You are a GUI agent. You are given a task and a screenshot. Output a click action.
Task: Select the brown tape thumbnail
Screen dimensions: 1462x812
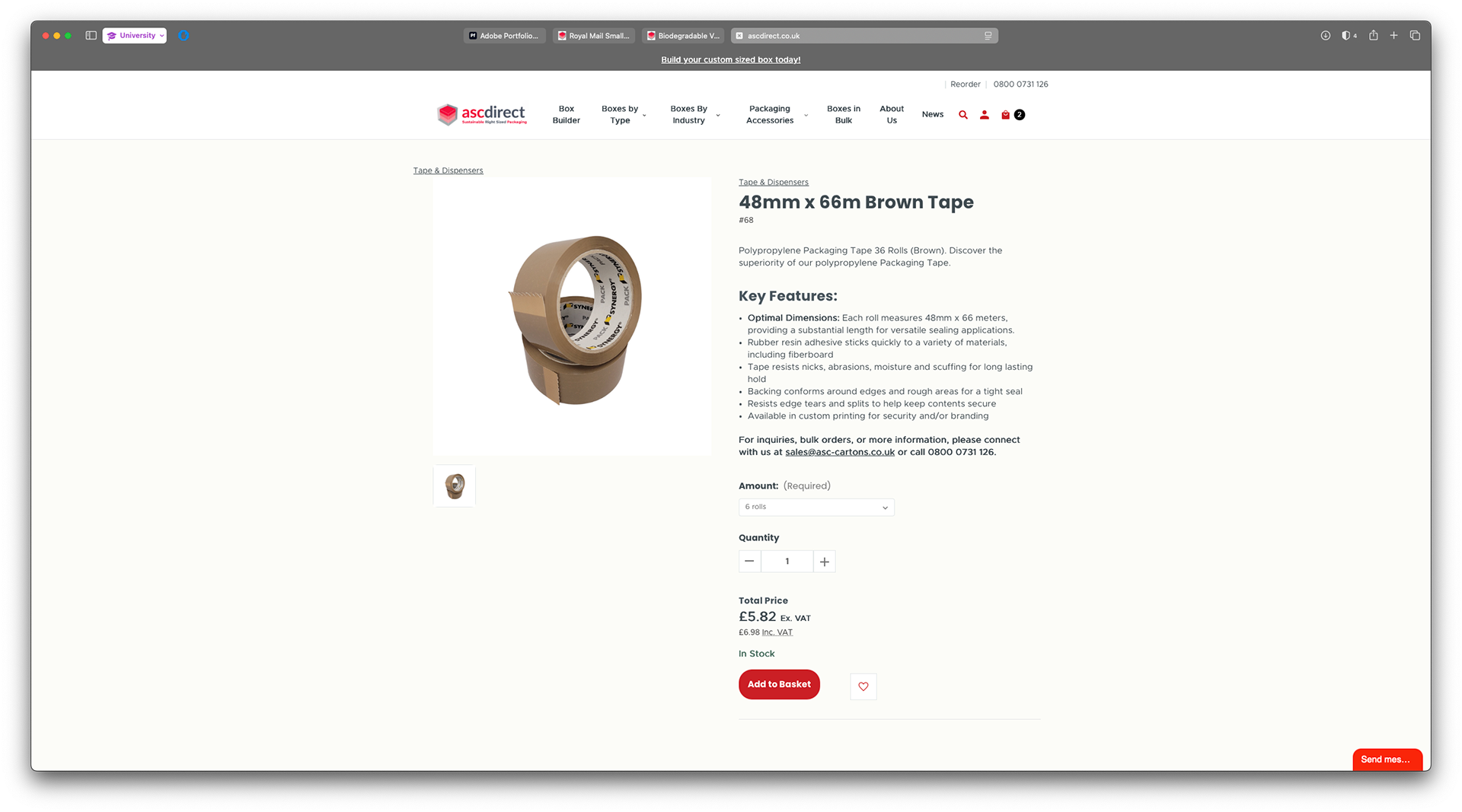pyautogui.click(x=455, y=486)
